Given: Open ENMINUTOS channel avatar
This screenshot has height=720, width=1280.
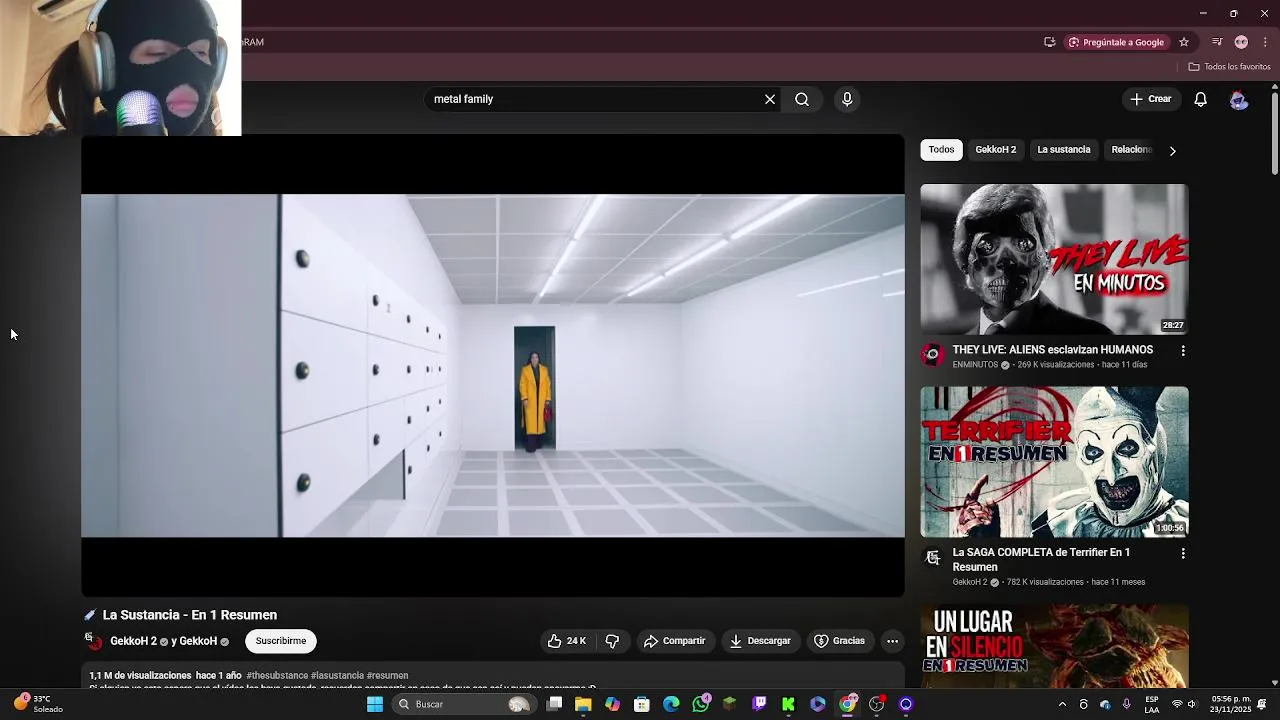Looking at the screenshot, I should pyautogui.click(x=932, y=354).
